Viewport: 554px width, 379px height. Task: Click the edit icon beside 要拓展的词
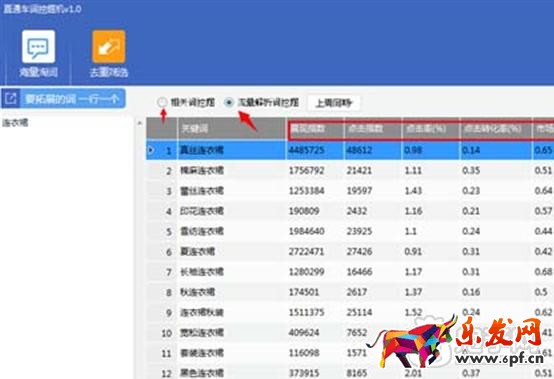pos(11,99)
